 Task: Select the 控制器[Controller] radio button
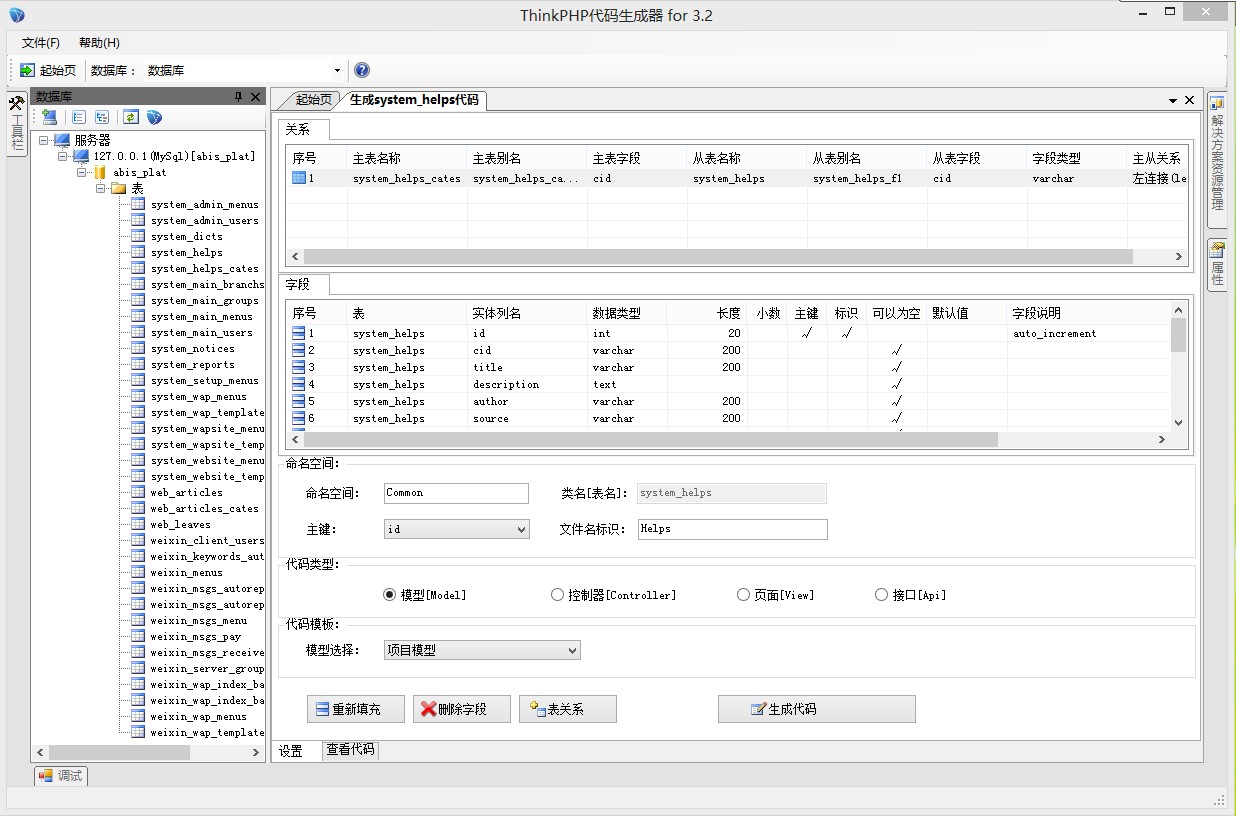pos(557,595)
